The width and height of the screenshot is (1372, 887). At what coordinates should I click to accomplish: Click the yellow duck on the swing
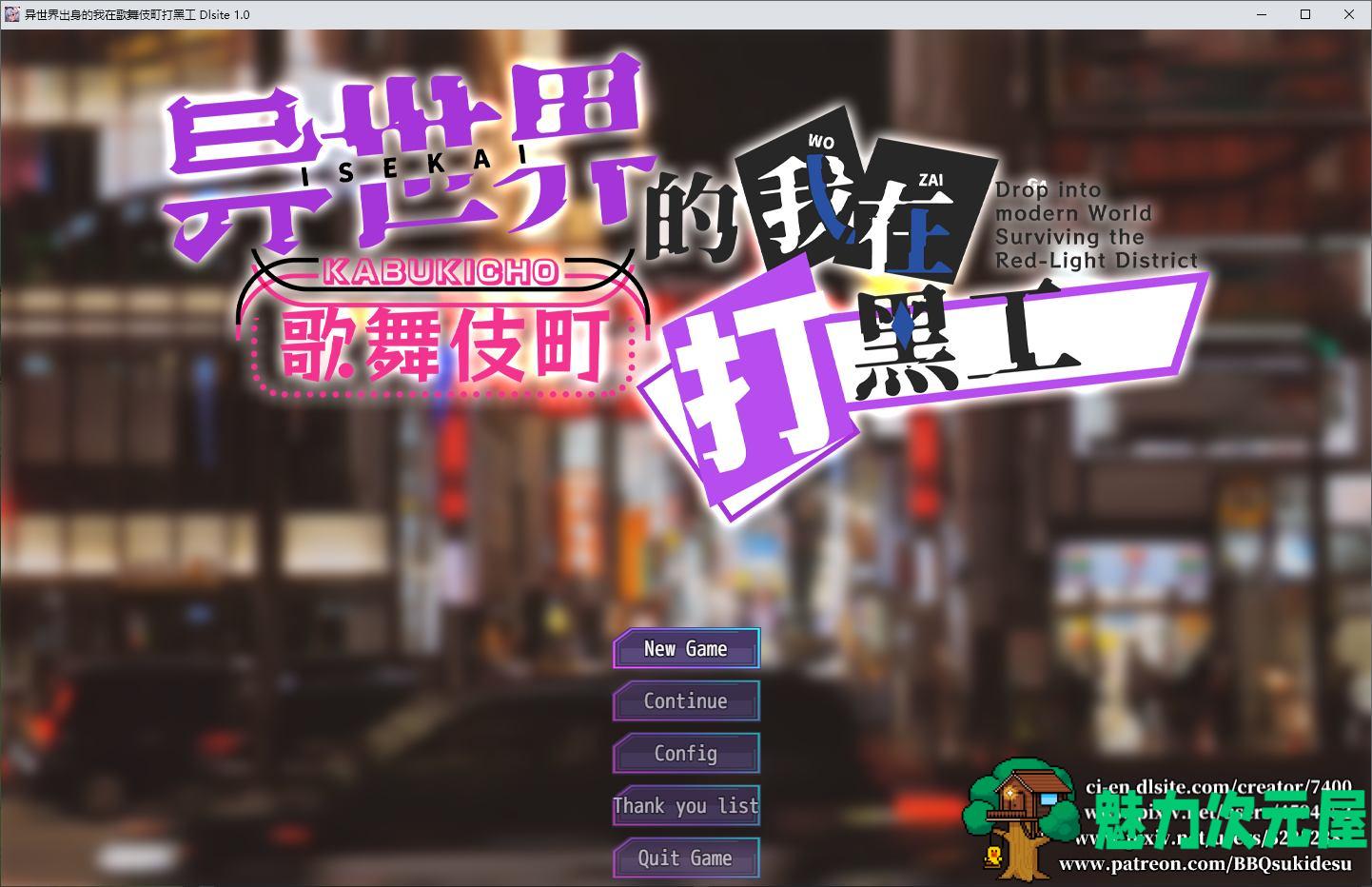pyautogui.click(x=994, y=857)
